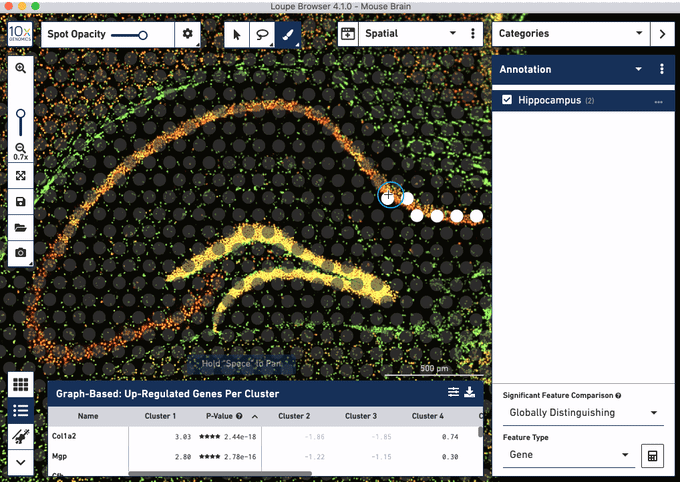Viewport: 680px width, 482px height.
Task: Open Annotation panel options menu
Action: [x=662, y=69]
